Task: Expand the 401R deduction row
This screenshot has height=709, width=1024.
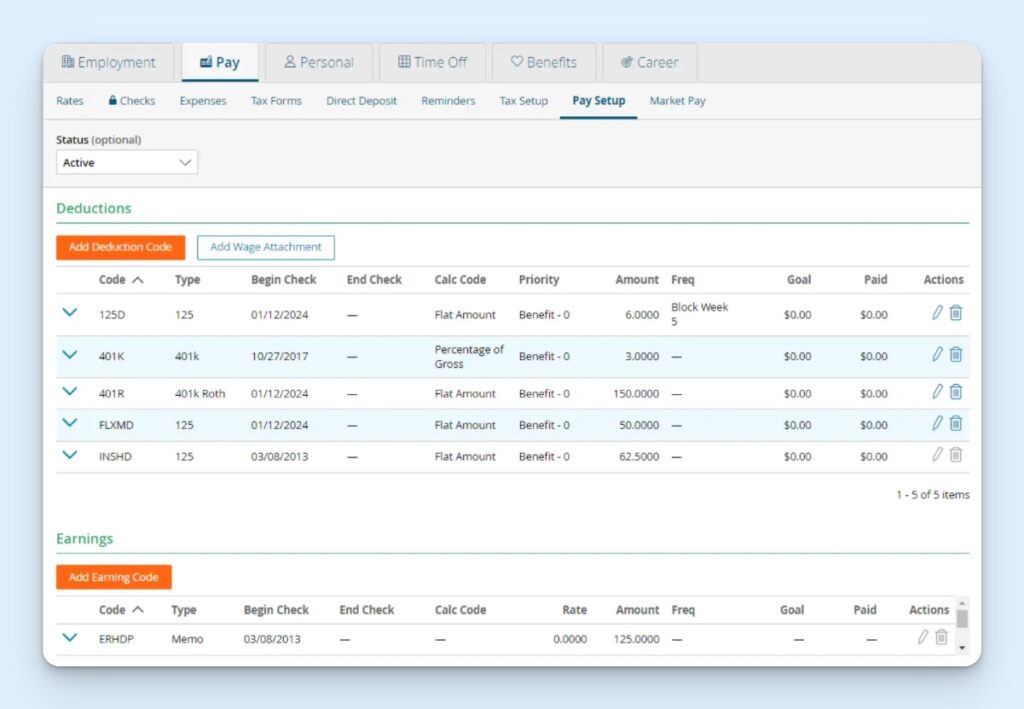Action: coord(70,392)
